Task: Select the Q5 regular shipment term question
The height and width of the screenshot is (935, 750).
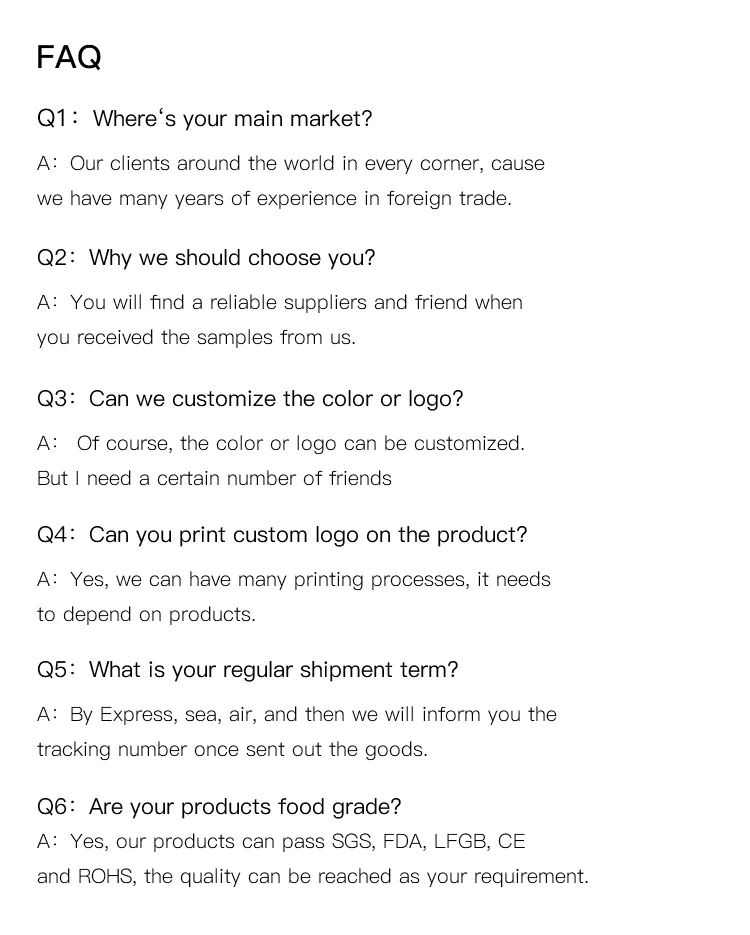Action: [x=248, y=670]
